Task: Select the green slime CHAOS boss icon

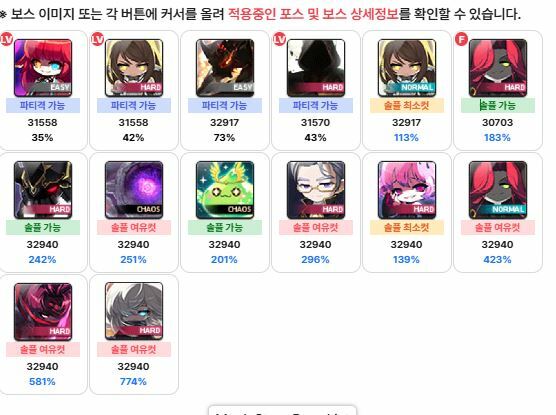Action: click(x=225, y=190)
